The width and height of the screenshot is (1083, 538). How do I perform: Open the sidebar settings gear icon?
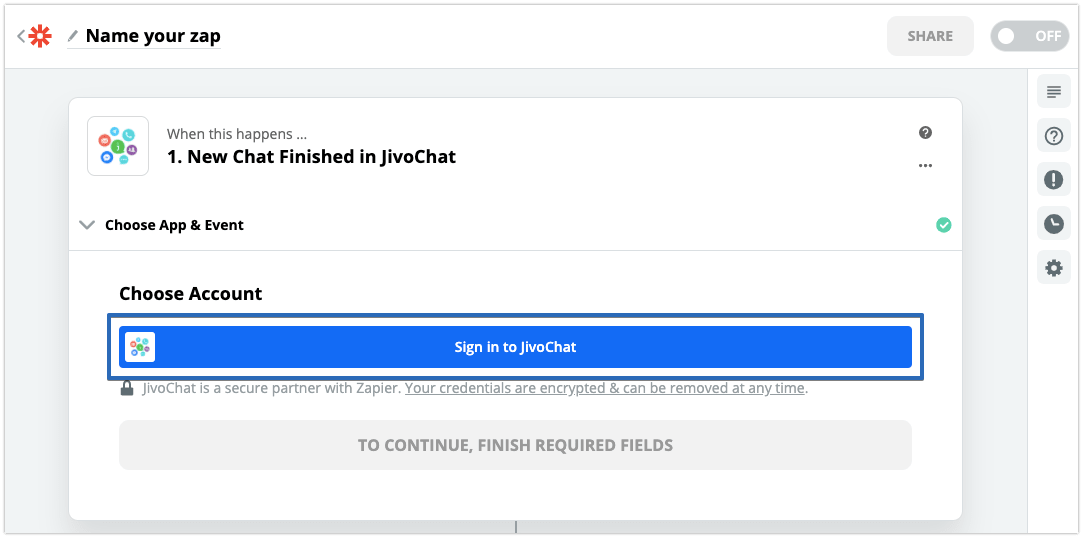[1053, 268]
